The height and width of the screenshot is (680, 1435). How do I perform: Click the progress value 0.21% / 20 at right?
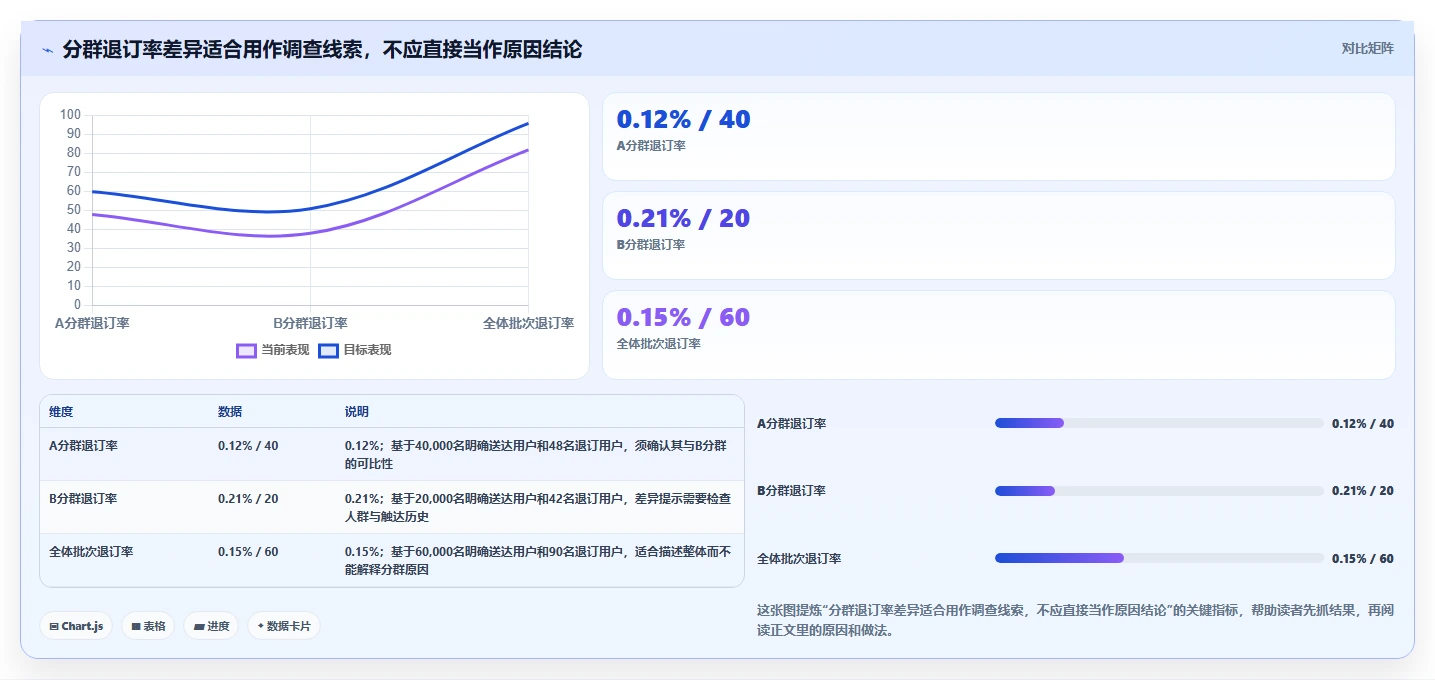click(1363, 491)
